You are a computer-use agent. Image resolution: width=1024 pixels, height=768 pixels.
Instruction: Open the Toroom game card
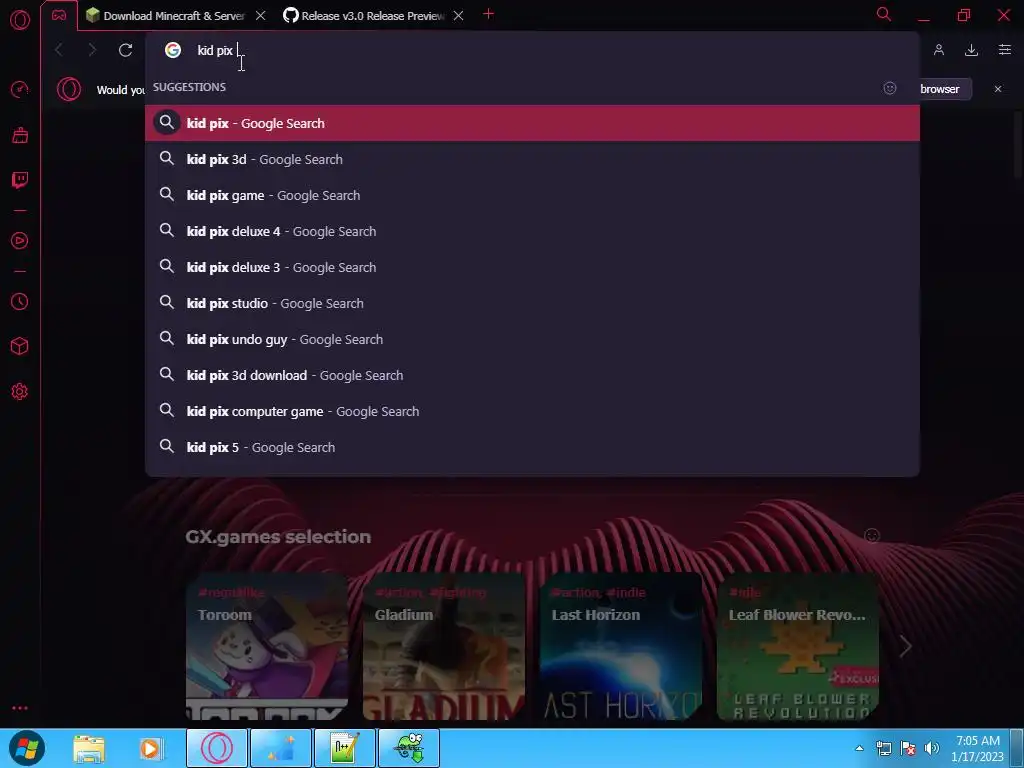[266, 647]
